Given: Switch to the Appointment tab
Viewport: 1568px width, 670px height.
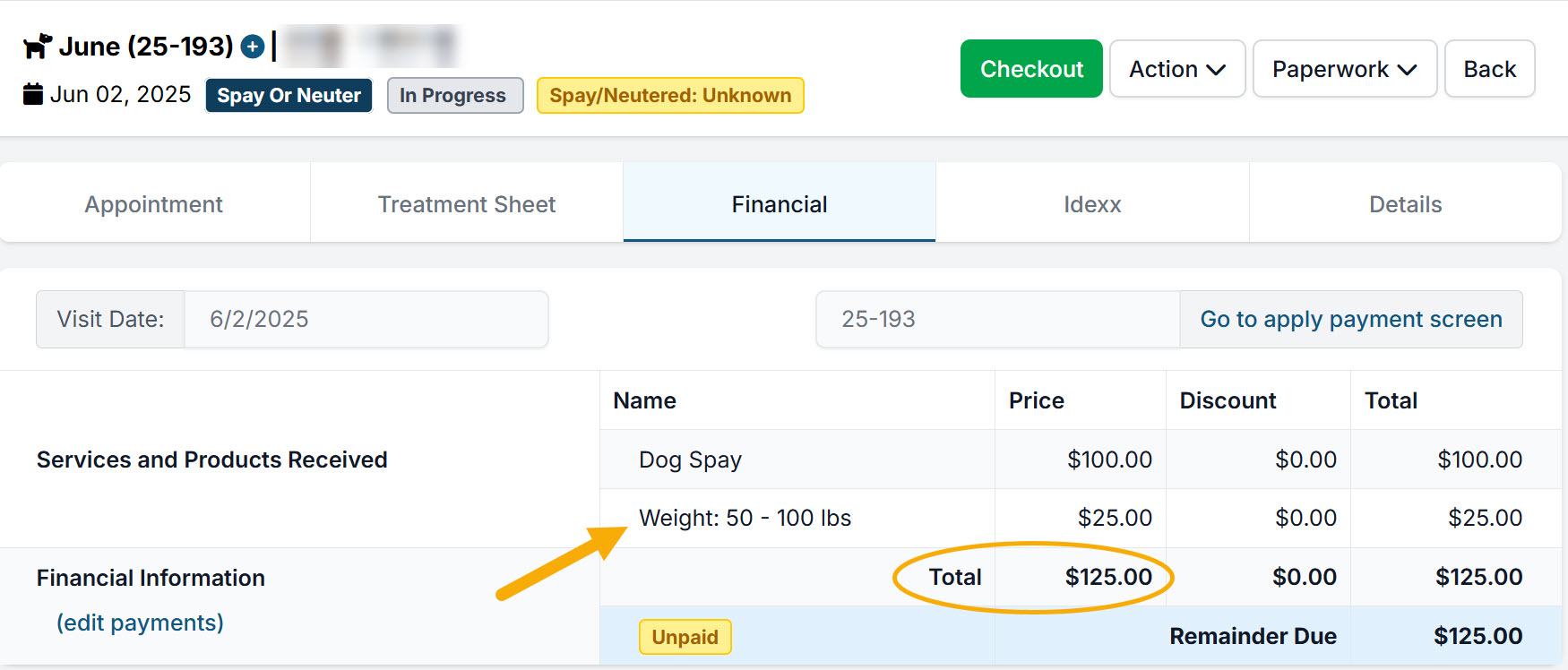Looking at the screenshot, I should pyautogui.click(x=154, y=204).
